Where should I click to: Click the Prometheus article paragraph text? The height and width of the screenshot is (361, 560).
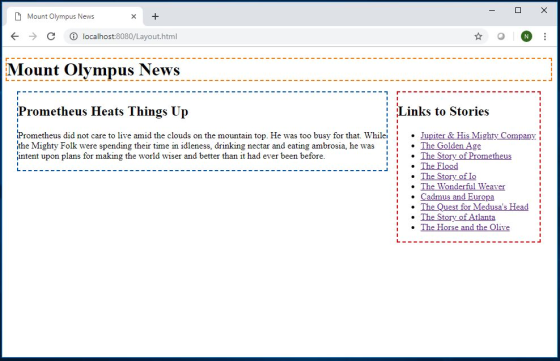coord(202,146)
